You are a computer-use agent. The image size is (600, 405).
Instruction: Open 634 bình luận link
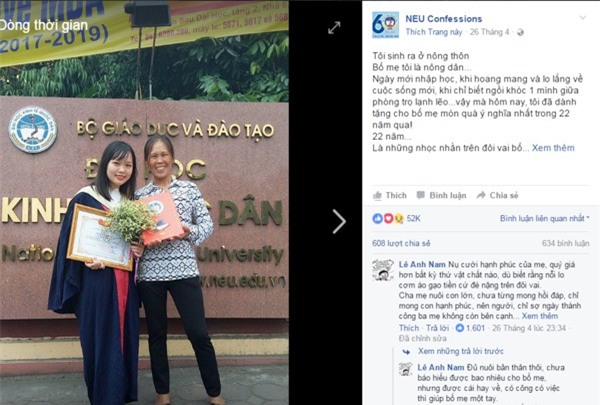pos(566,243)
